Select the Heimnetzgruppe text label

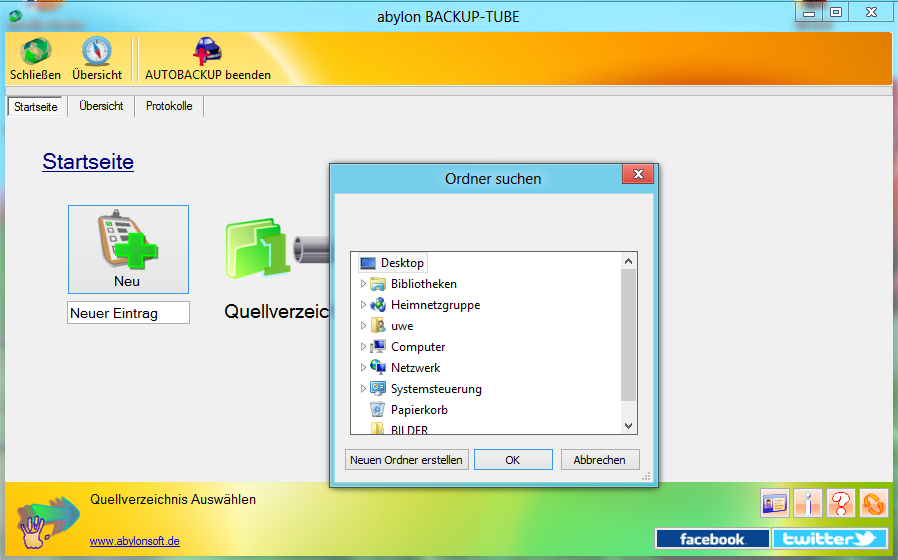pyautogui.click(x=435, y=305)
